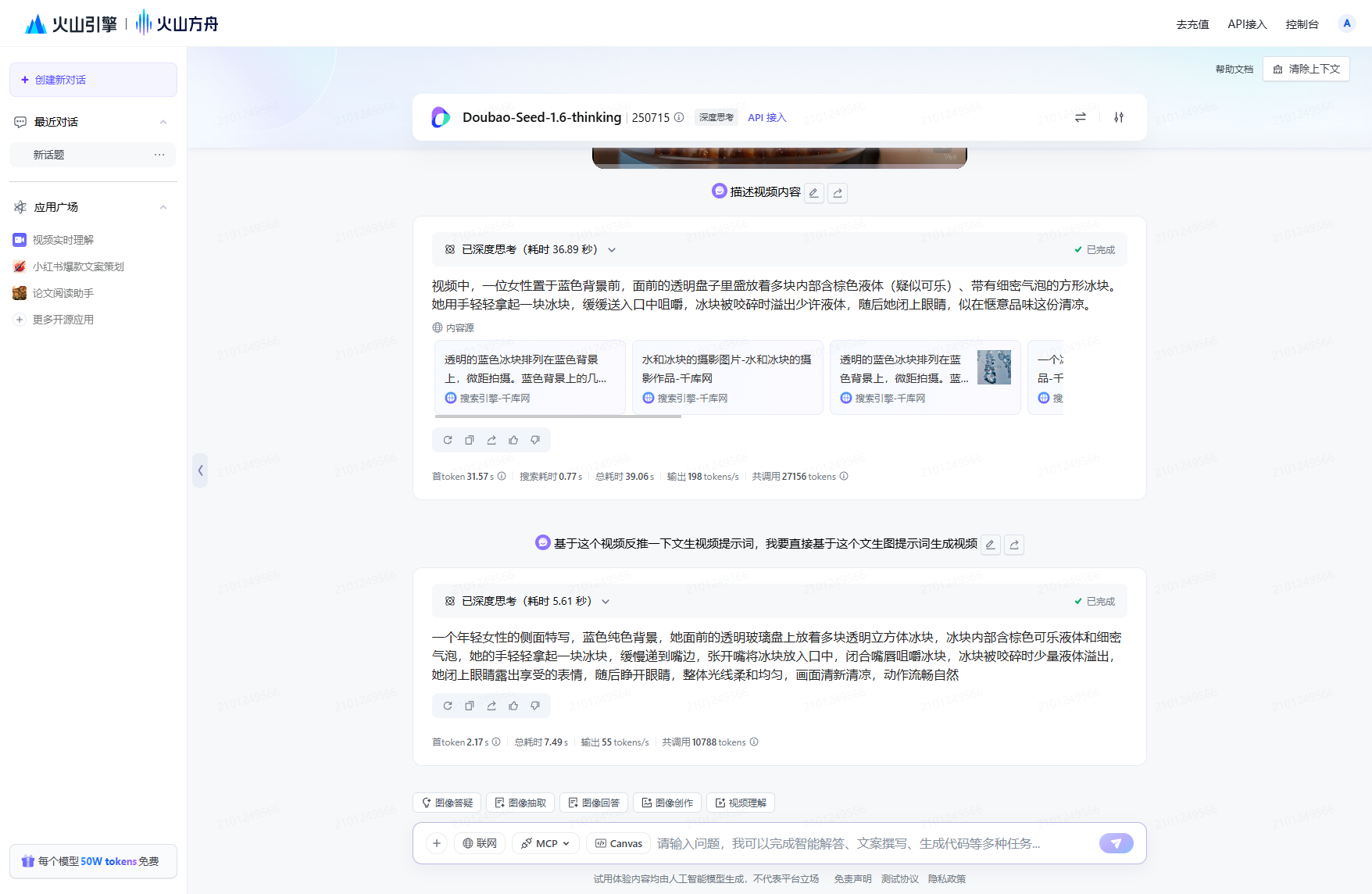Copy the first video description answer
Image resolution: width=1372 pixels, height=894 pixels.
470,440
